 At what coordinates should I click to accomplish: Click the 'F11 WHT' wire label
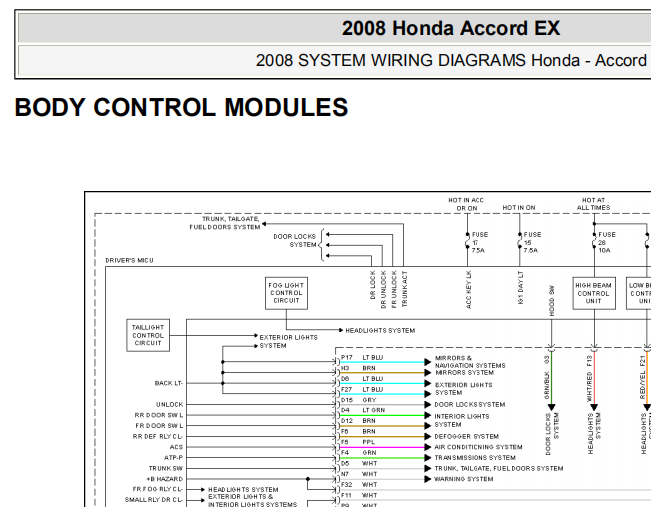pyautogui.click(x=359, y=495)
